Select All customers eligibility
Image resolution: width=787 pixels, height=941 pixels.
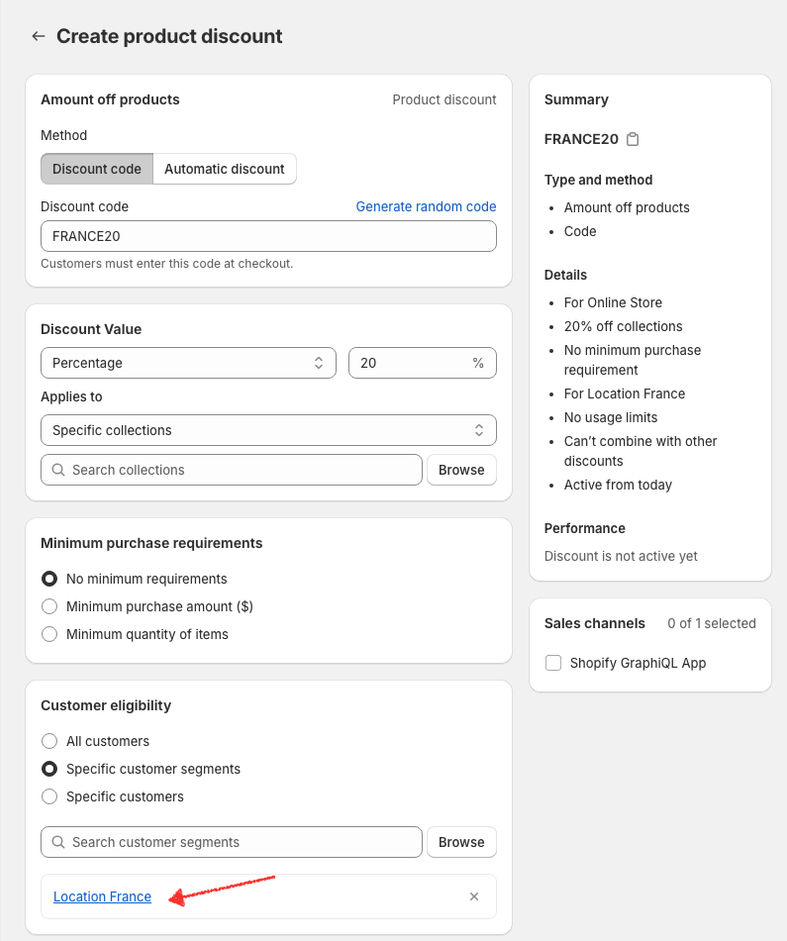[49, 741]
